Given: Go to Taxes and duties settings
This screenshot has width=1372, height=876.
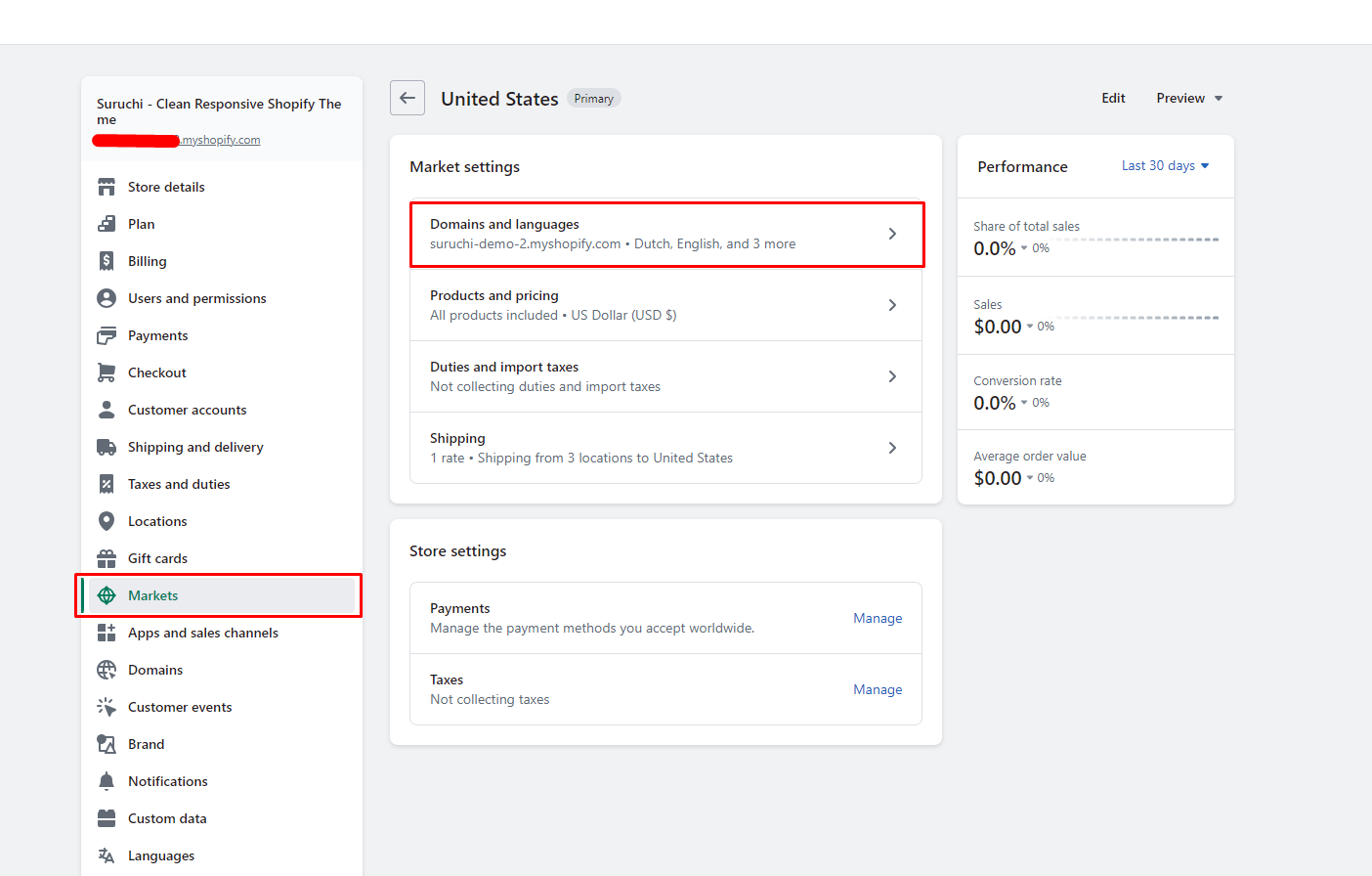Looking at the screenshot, I should 179,484.
